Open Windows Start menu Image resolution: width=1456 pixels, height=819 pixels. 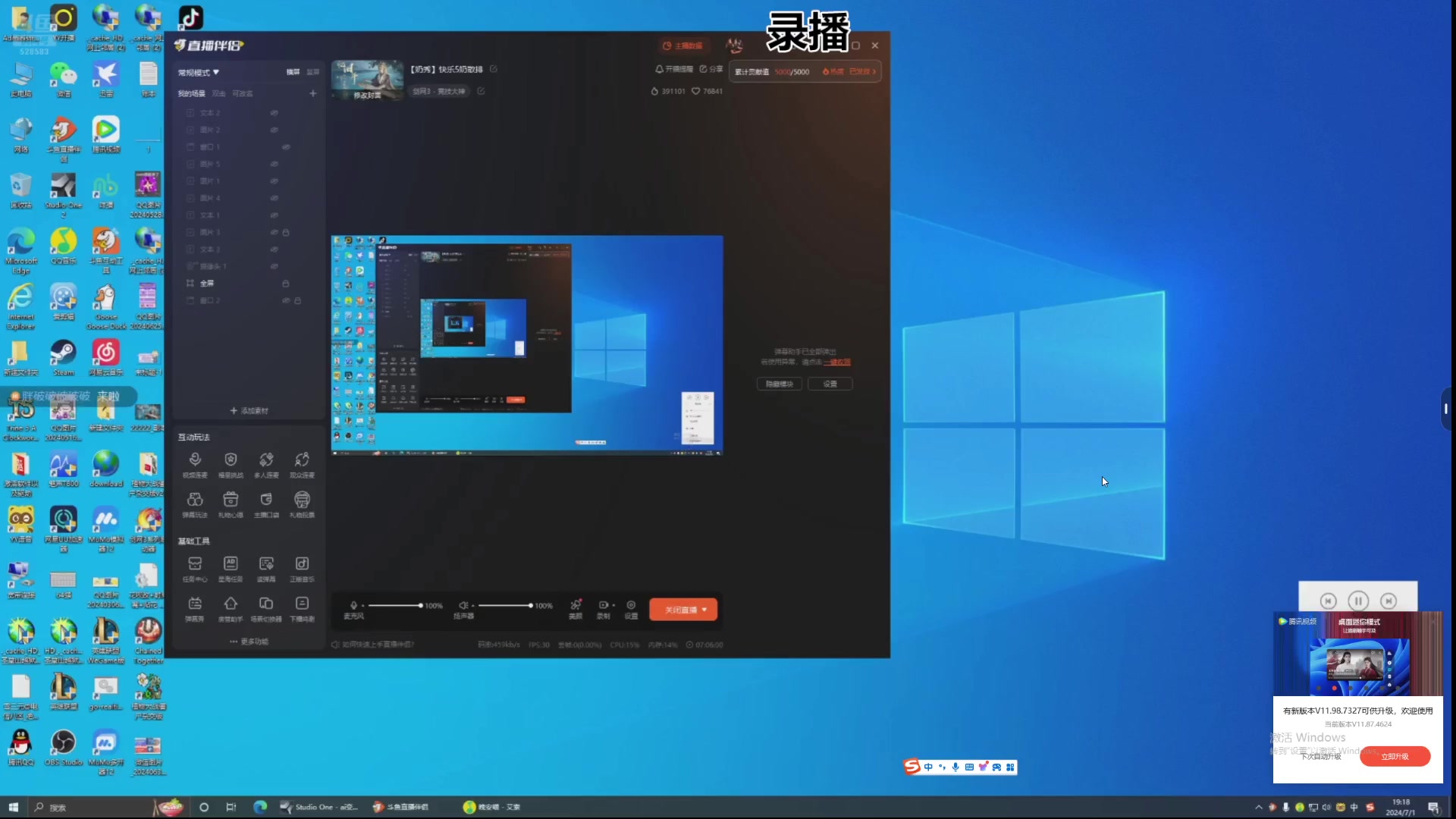[13, 808]
